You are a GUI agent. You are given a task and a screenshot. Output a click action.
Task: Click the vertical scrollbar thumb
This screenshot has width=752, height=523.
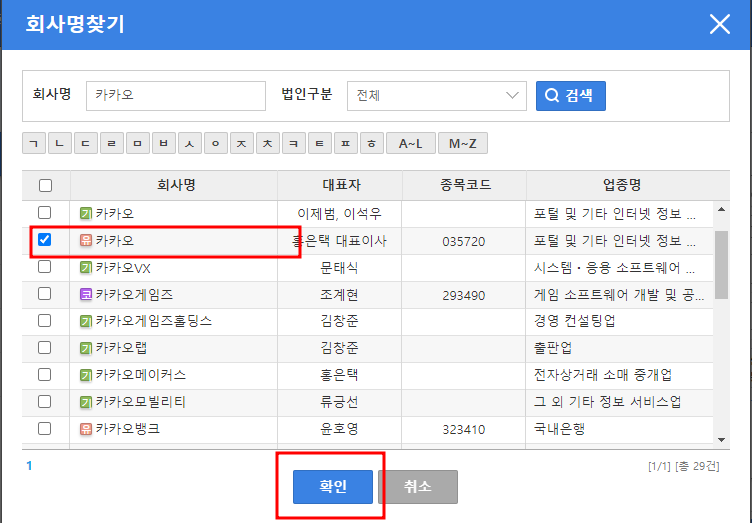[x=721, y=265]
